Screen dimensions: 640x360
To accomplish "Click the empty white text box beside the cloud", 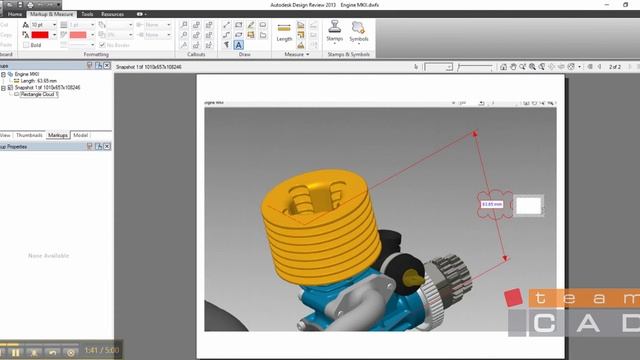I will [x=528, y=206].
